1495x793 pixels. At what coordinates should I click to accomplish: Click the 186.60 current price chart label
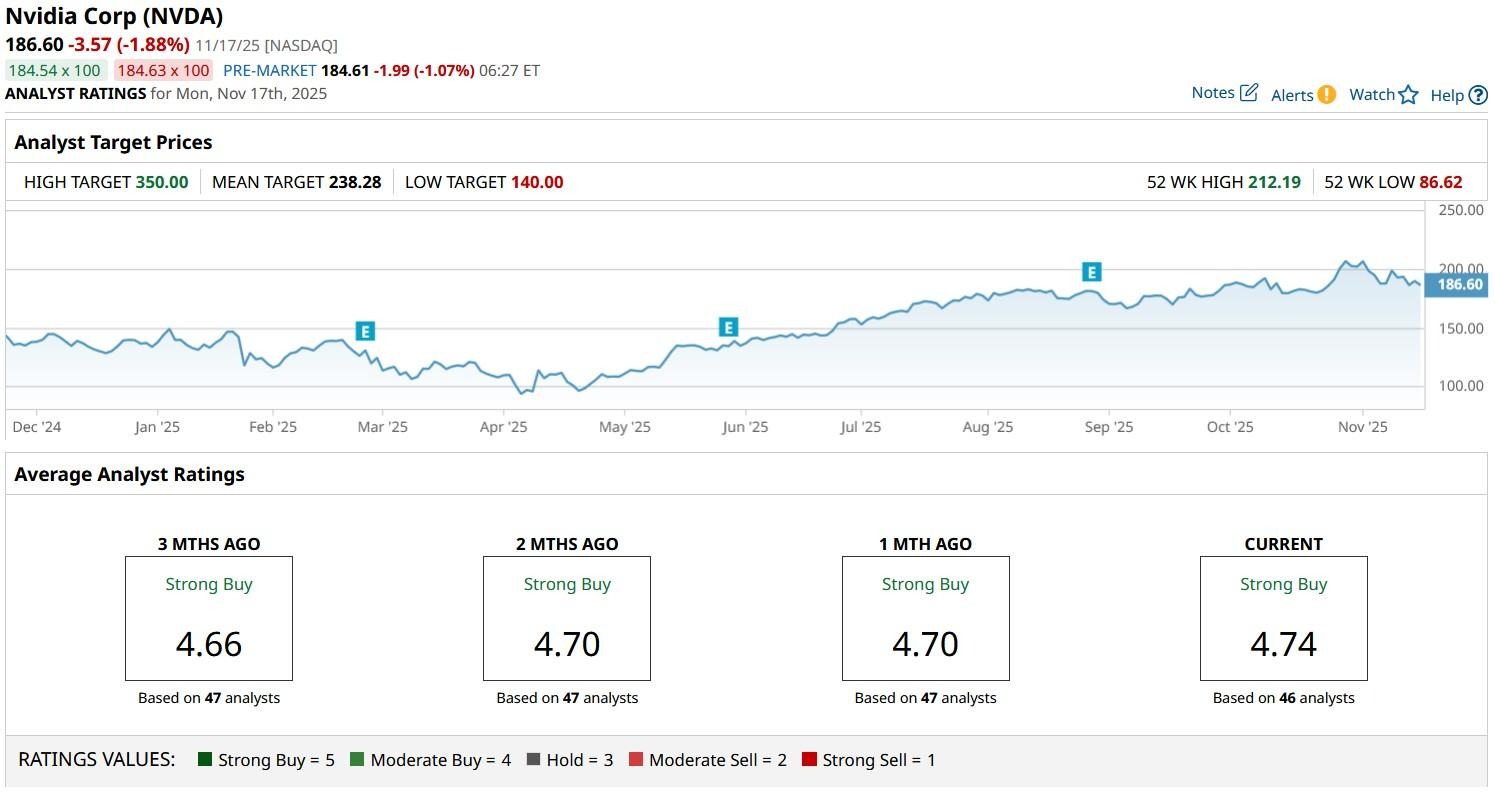[x=1459, y=285]
